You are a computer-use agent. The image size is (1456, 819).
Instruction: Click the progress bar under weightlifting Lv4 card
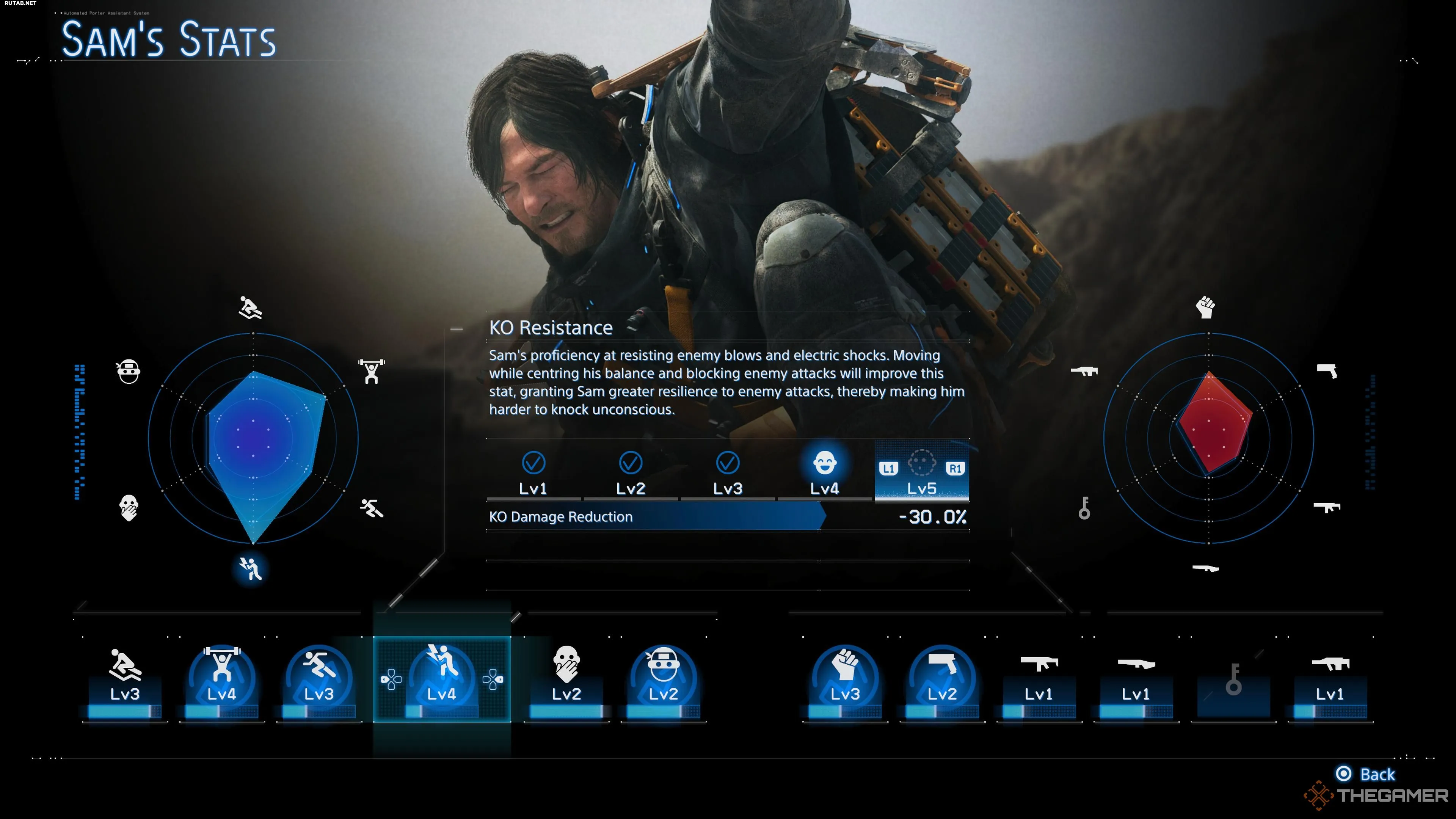221,712
